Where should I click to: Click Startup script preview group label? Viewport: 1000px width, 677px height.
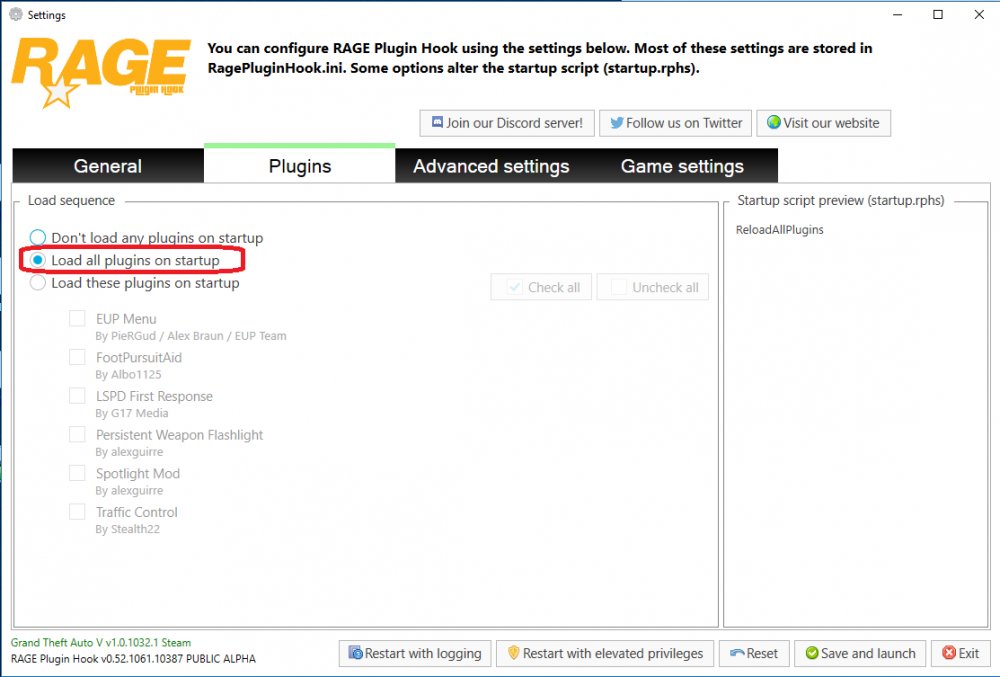point(841,200)
